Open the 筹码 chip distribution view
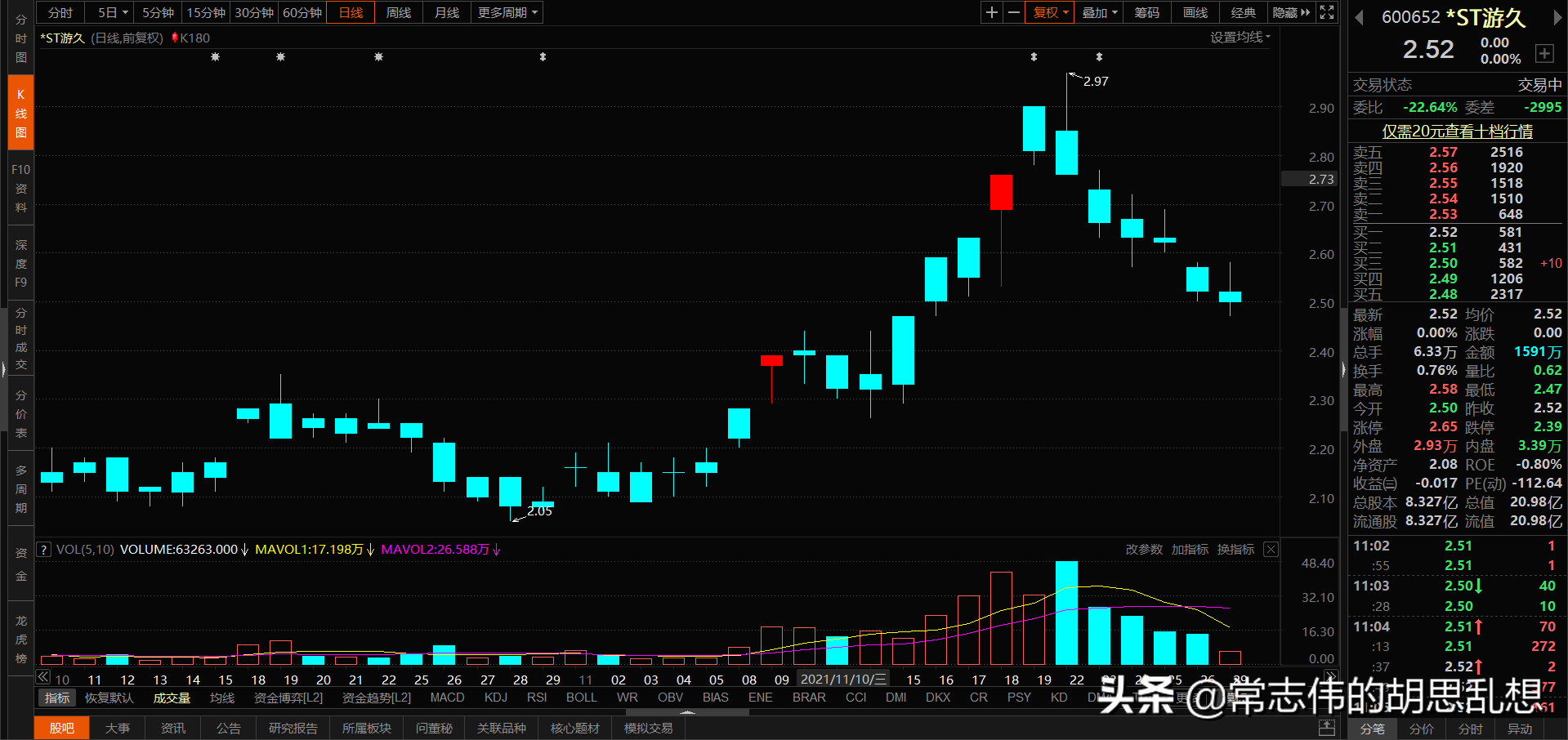Screen dimensions: 1568x740 tap(1146, 12)
